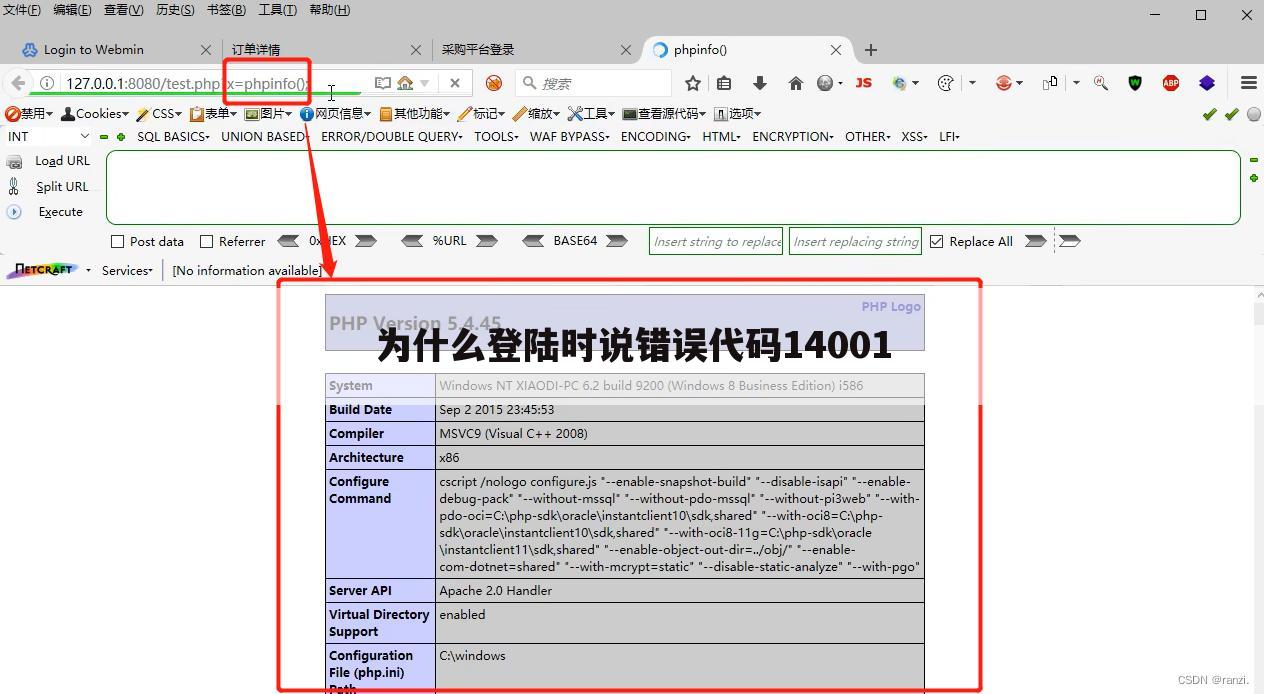1264x694 pixels.
Task: Open the Cookies developer toolbar dropdown
Action: pos(96,113)
